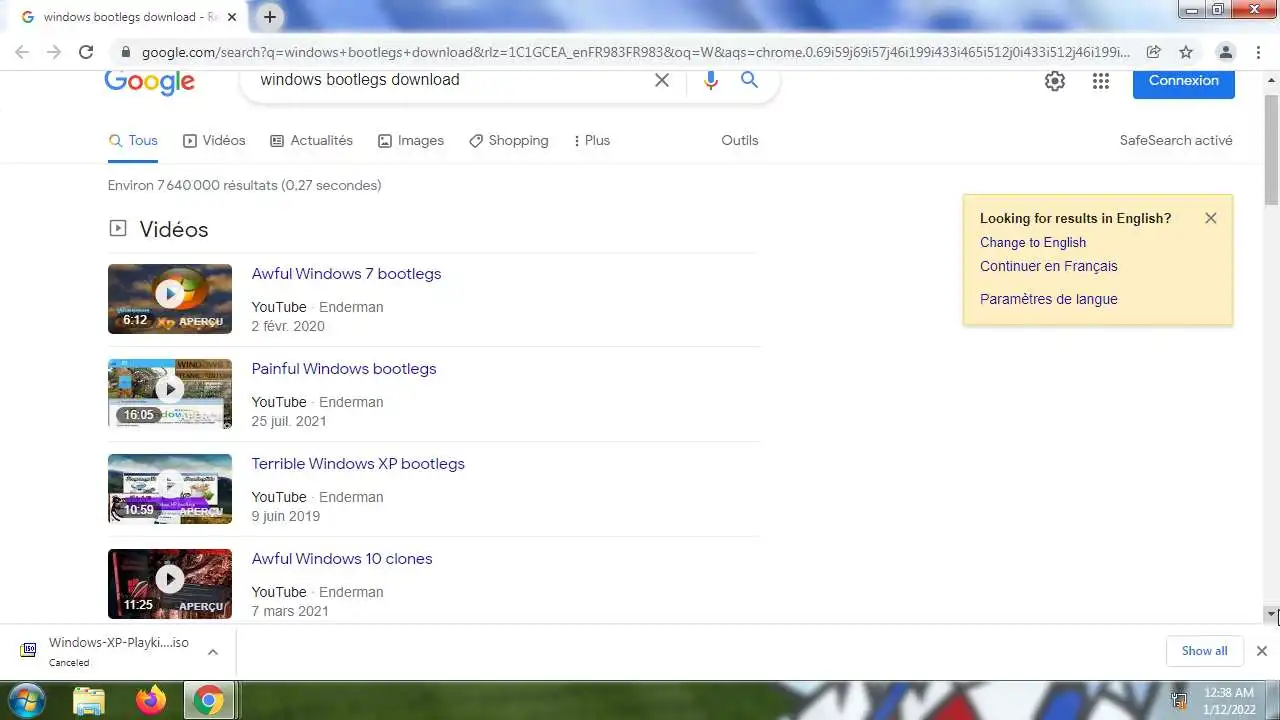Expand the Plus more options menu
This screenshot has height=720, width=1280.
coord(592,141)
